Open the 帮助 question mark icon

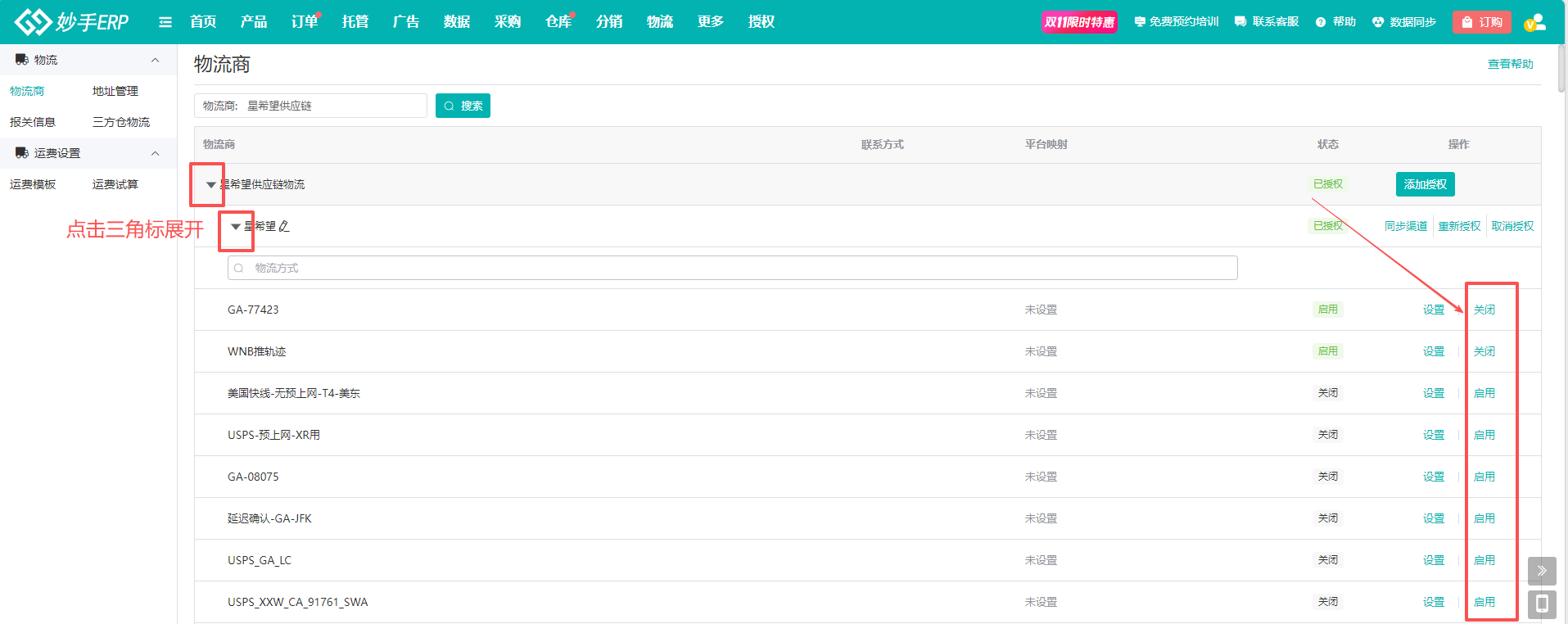click(1321, 22)
